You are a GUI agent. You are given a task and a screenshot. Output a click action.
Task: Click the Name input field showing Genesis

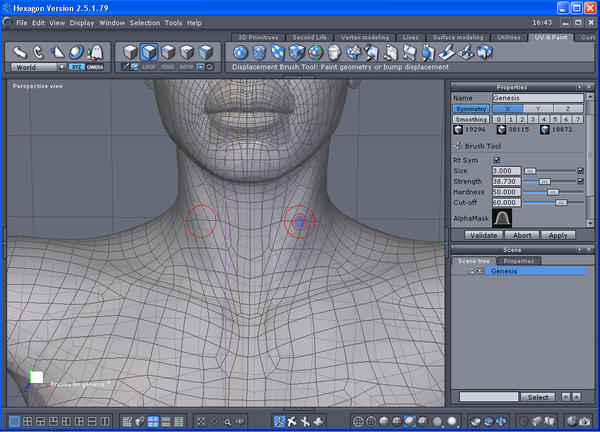(538, 98)
